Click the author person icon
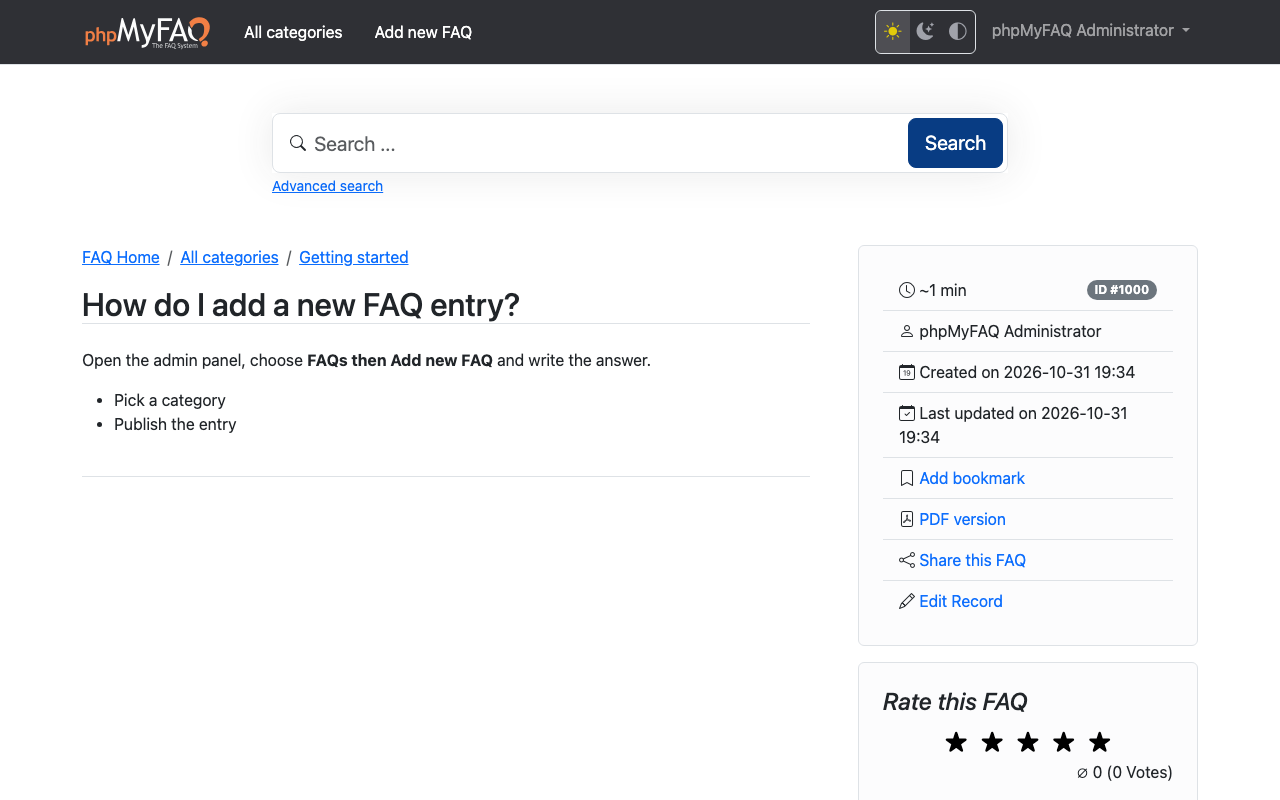Screen dimensions: 1280x800 point(907,331)
